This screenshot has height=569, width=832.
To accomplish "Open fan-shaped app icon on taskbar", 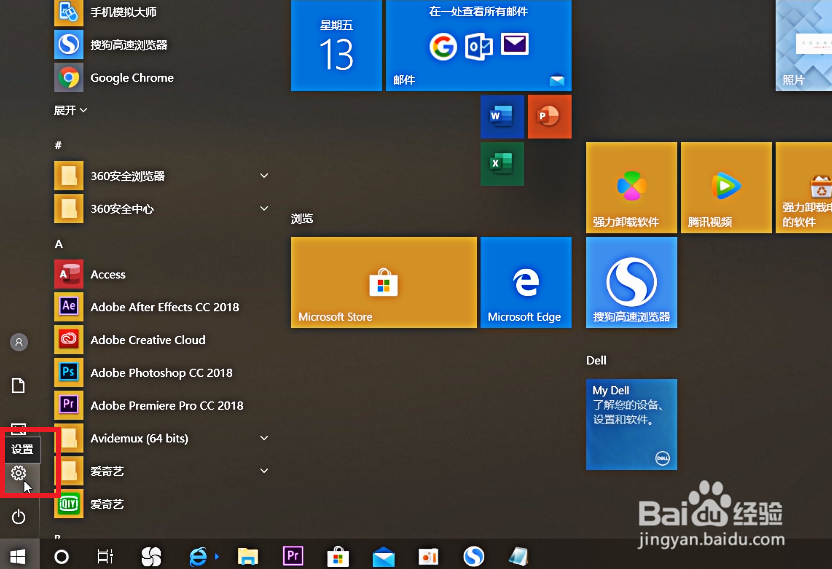I will click(151, 556).
